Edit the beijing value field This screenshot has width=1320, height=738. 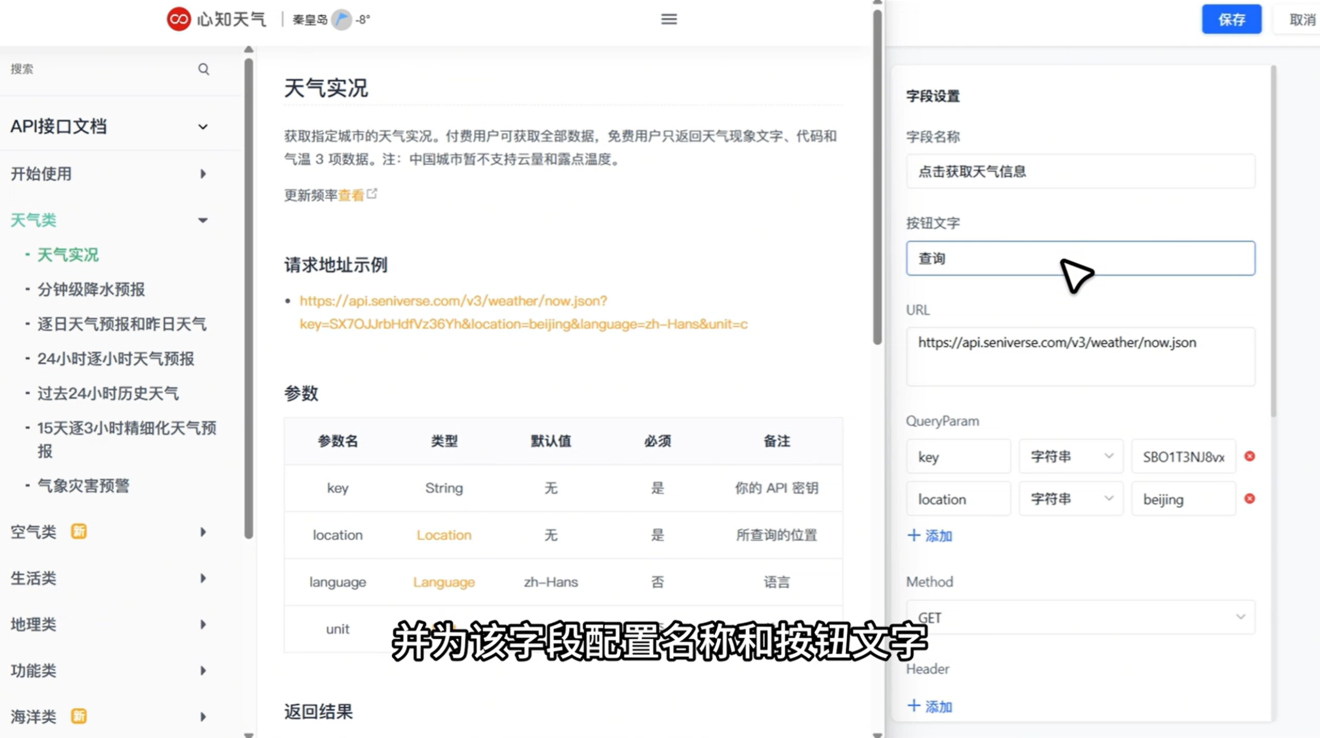tap(1183, 499)
